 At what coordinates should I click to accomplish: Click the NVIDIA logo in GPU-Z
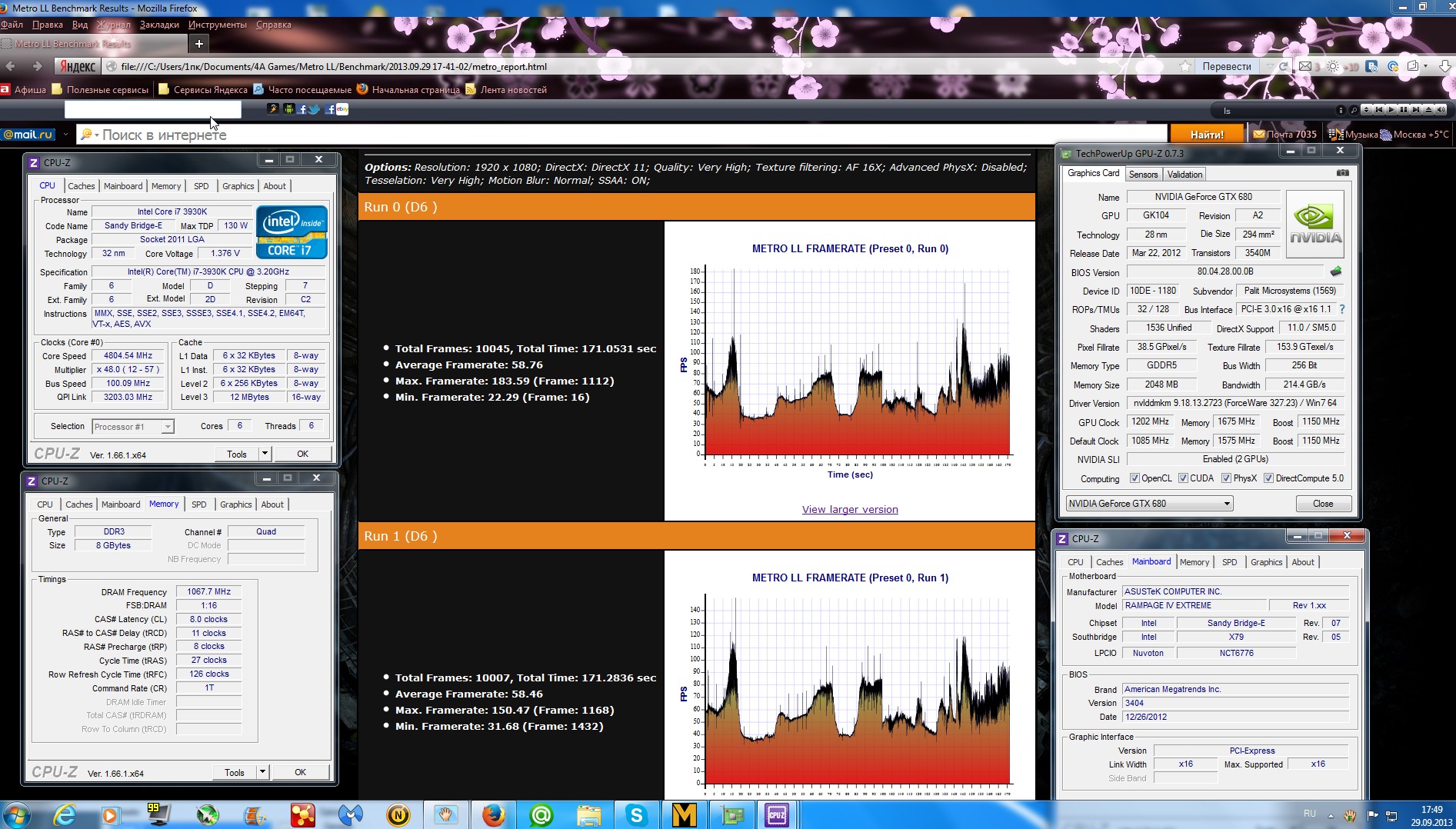pyautogui.click(x=1315, y=224)
